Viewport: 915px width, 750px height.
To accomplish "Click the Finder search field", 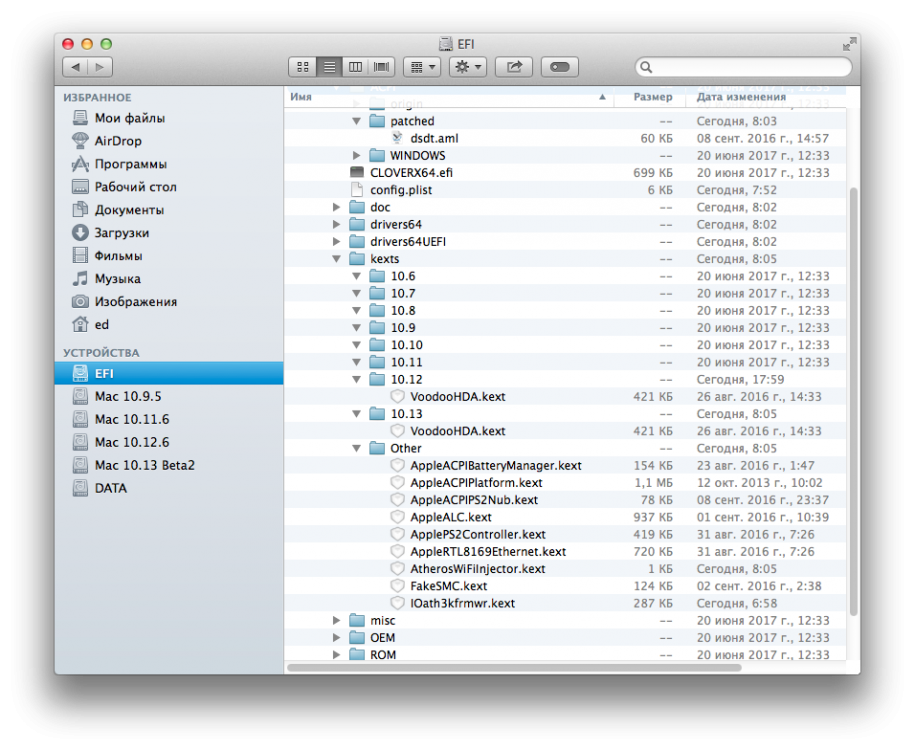I will click(x=743, y=67).
